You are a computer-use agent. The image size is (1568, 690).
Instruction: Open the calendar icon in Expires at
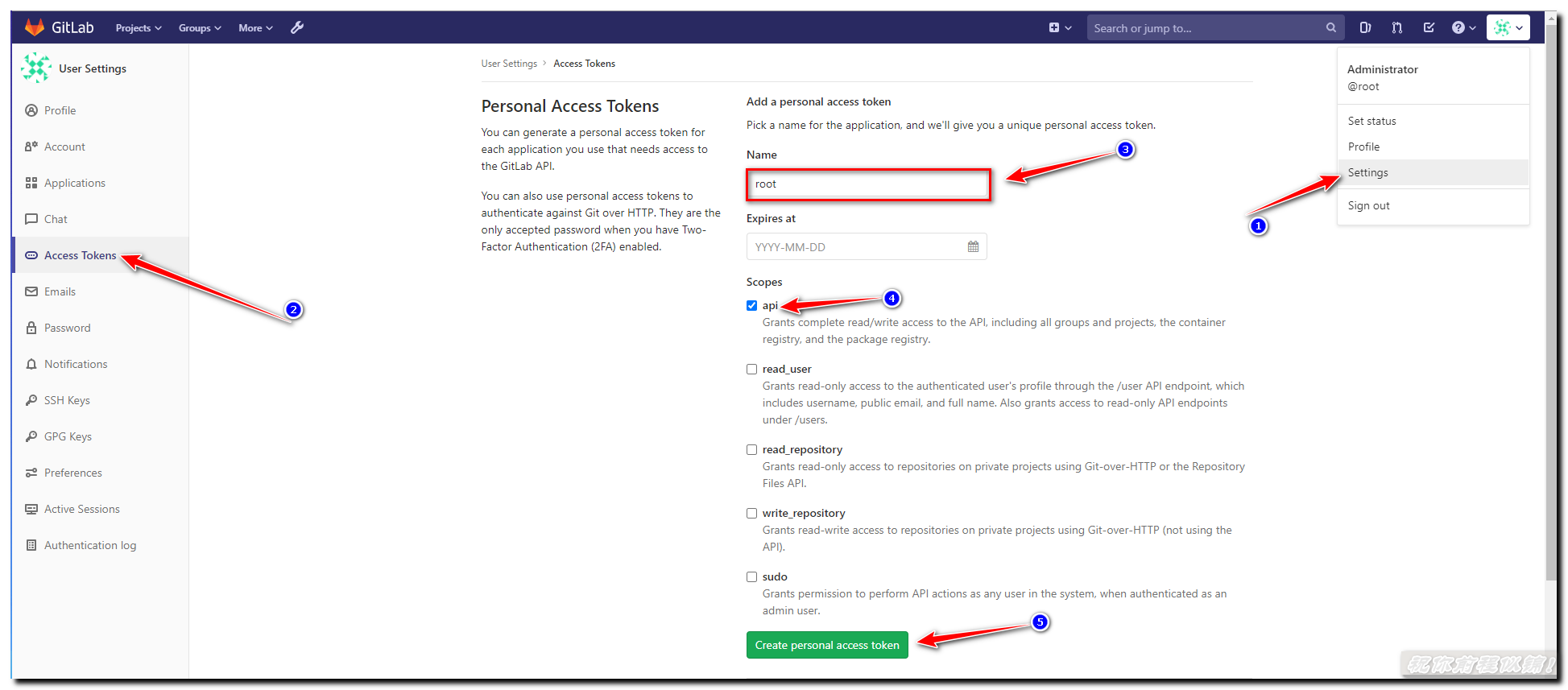tap(973, 246)
